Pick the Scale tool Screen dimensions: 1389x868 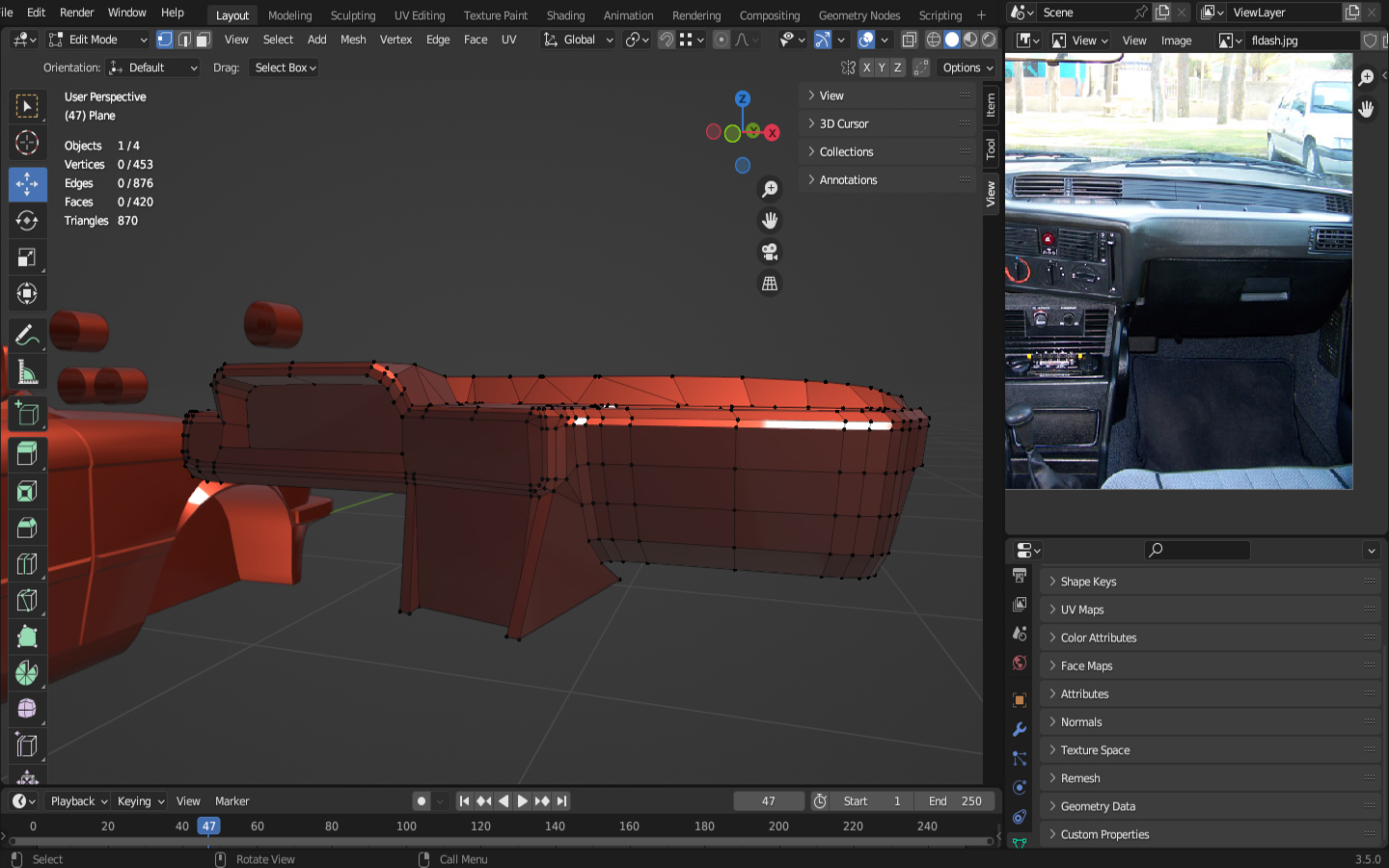point(27,258)
